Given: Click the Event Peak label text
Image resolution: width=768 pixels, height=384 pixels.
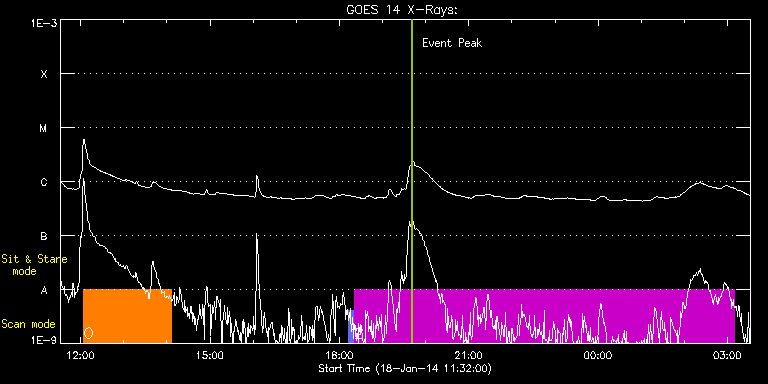Looking at the screenshot, I should tap(452, 43).
